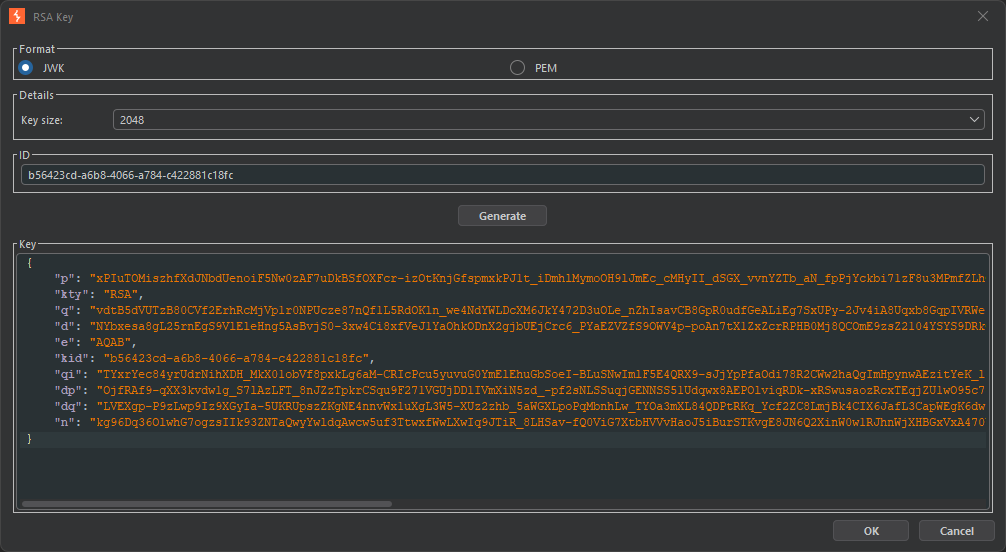Click the "d" value line in key

(520, 326)
